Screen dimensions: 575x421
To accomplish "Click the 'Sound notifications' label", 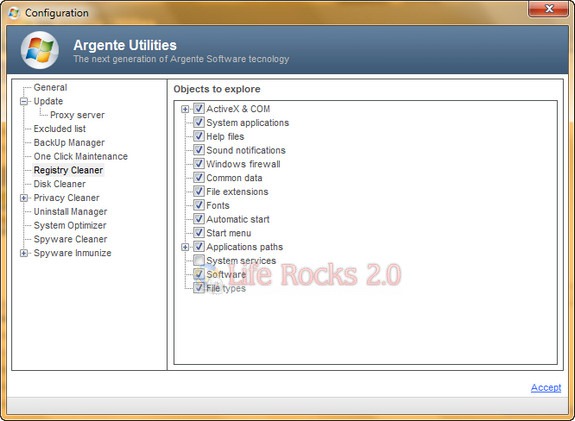I will click(x=246, y=150).
